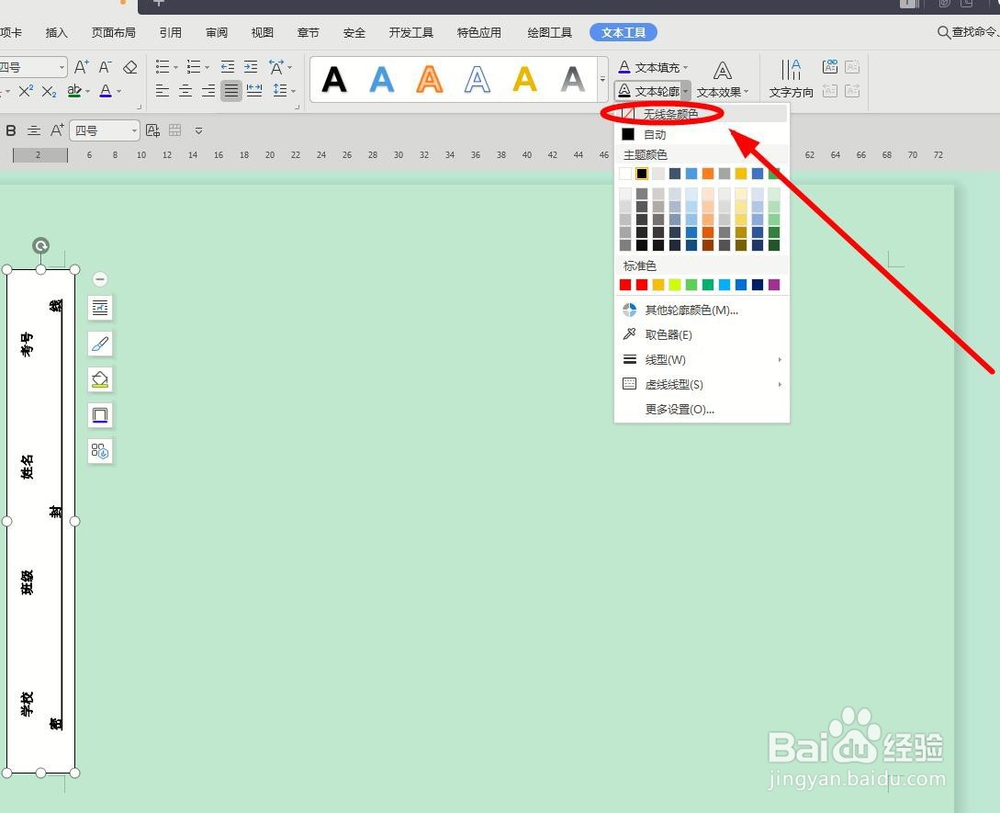1000x813 pixels.
Task: Apply yellow WordArt preset style
Action: 525,80
